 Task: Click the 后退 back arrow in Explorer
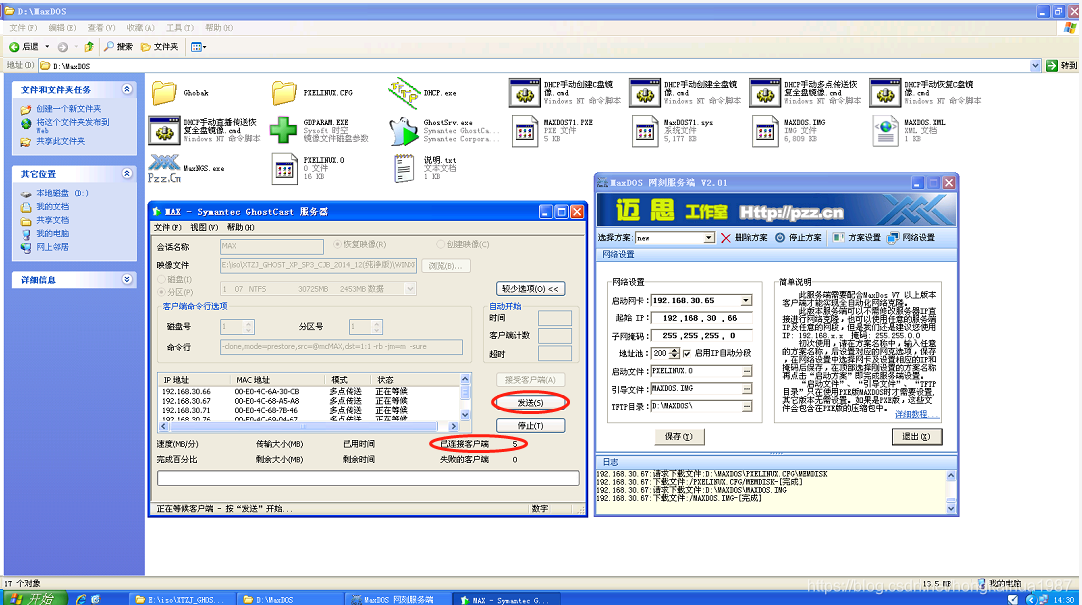tap(23, 47)
